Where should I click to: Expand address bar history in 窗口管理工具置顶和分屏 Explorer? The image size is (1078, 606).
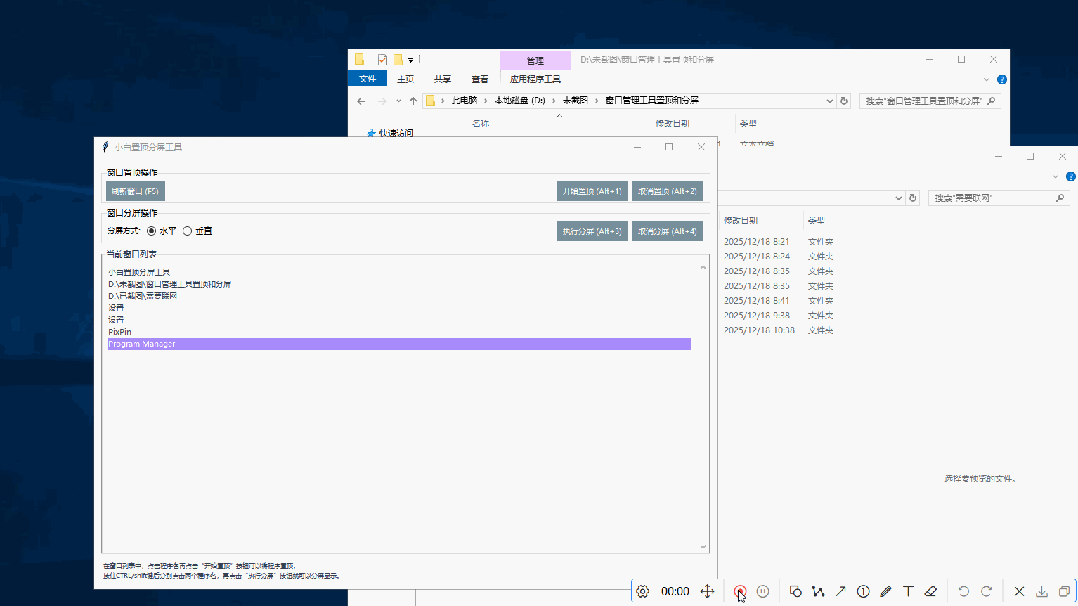pyautogui.click(x=829, y=101)
